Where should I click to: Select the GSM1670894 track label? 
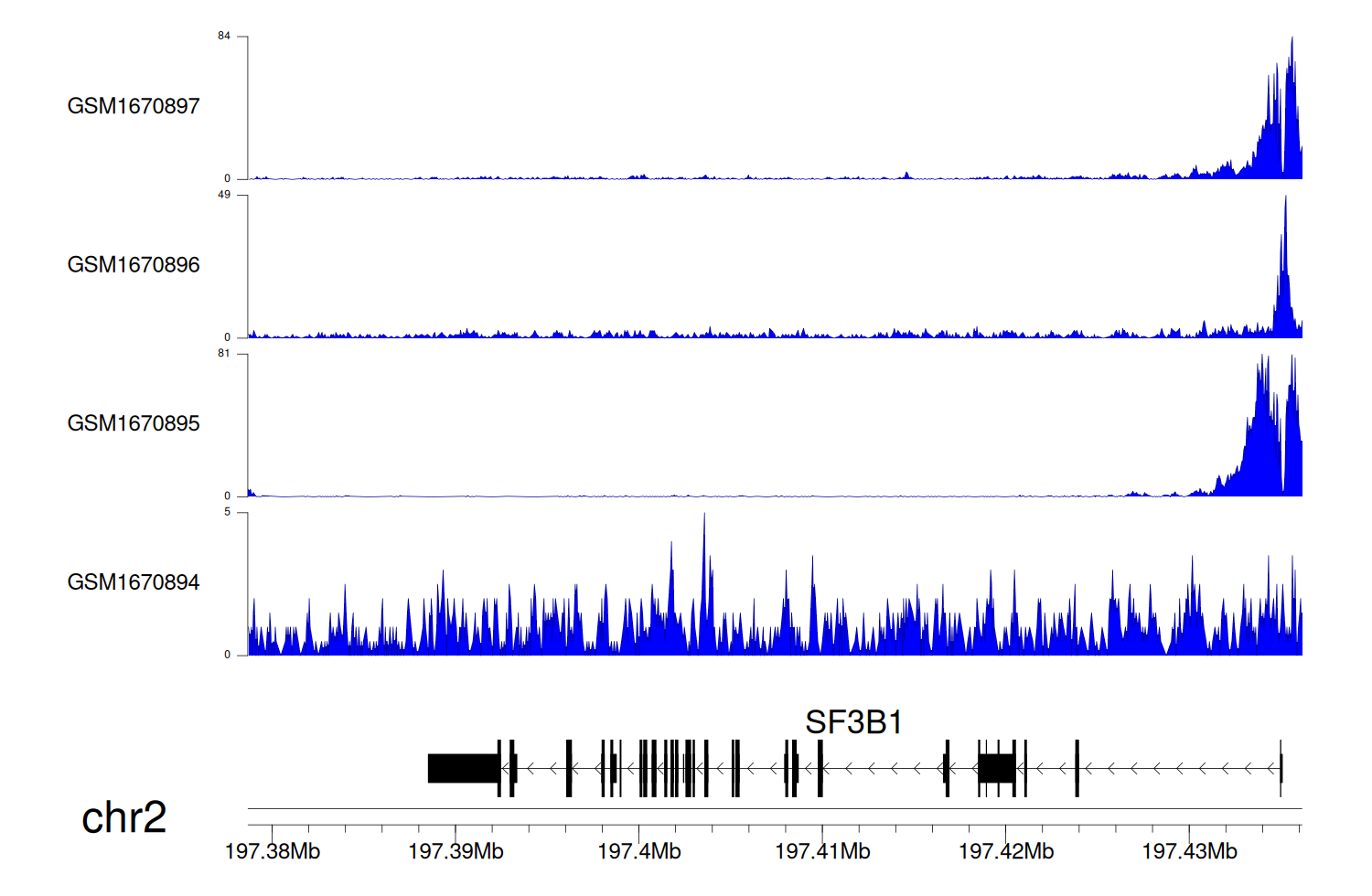point(134,582)
